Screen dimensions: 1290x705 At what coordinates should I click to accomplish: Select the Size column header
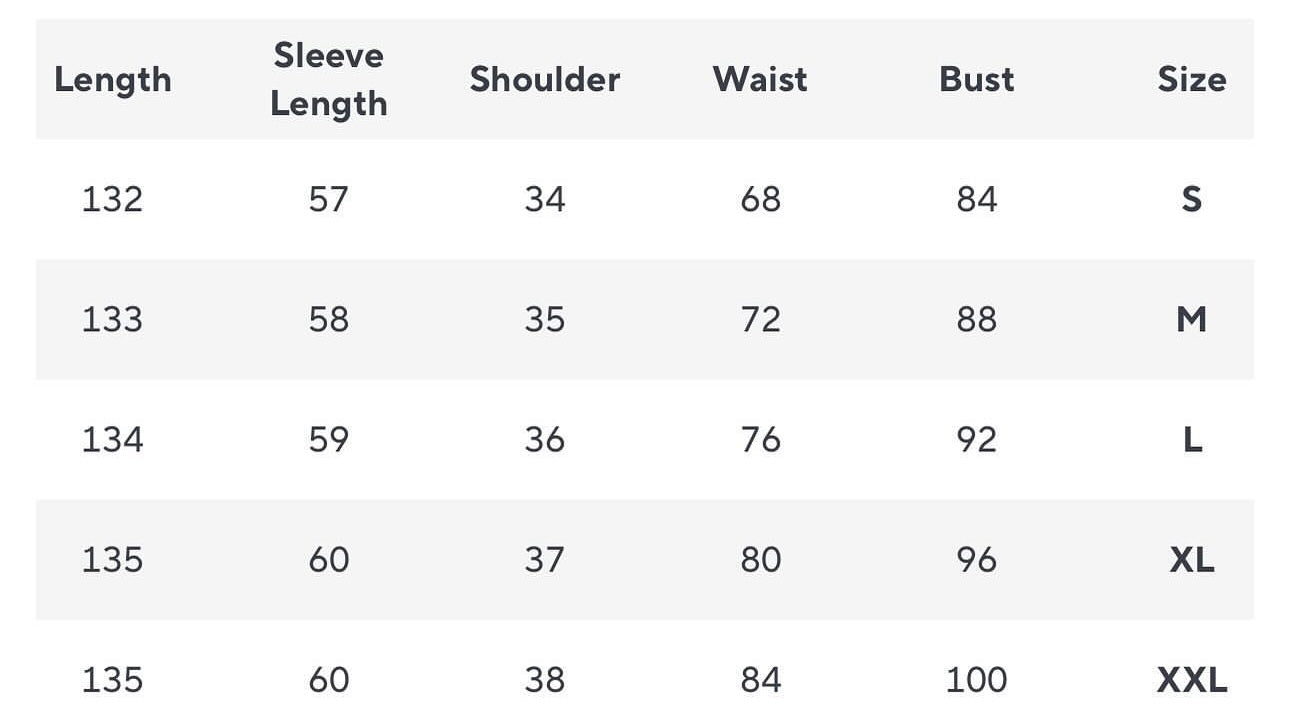pos(1191,80)
